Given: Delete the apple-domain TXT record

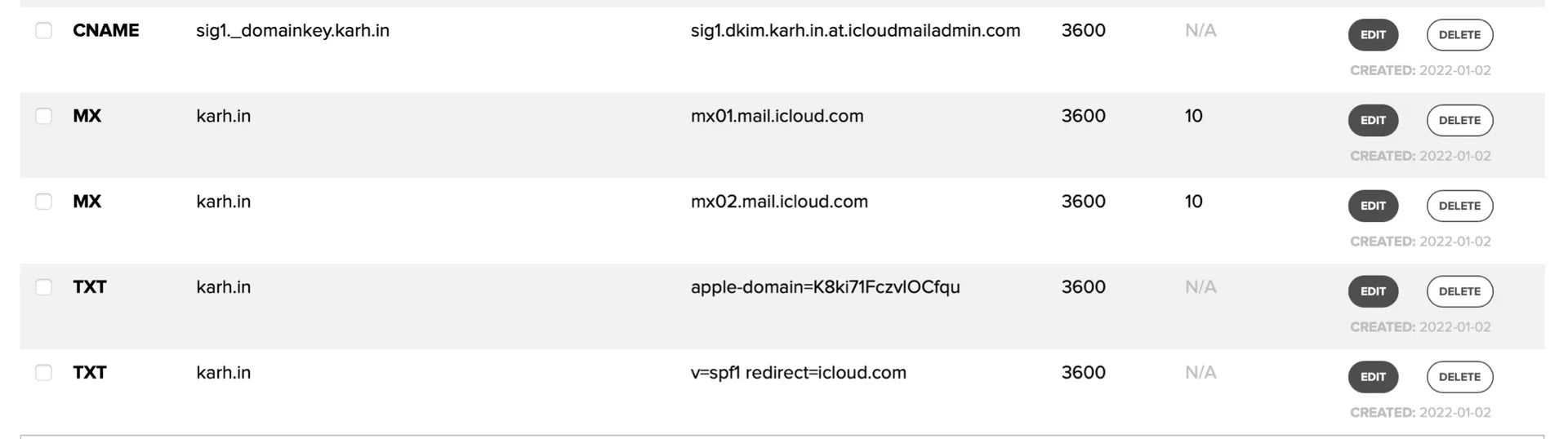Looking at the screenshot, I should click(1459, 291).
